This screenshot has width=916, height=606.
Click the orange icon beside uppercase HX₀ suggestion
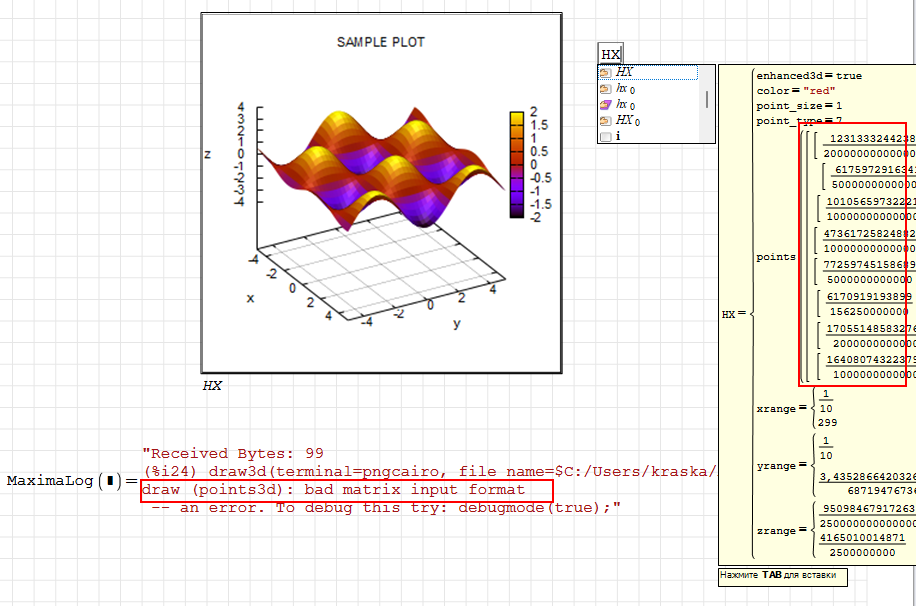click(x=605, y=121)
